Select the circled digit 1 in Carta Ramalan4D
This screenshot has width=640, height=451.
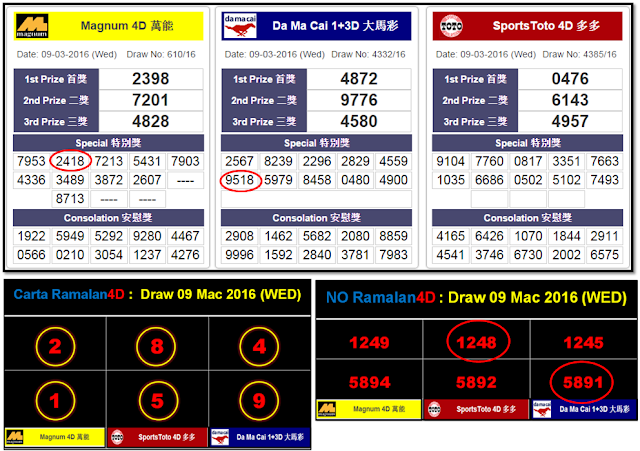click(56, 401)
